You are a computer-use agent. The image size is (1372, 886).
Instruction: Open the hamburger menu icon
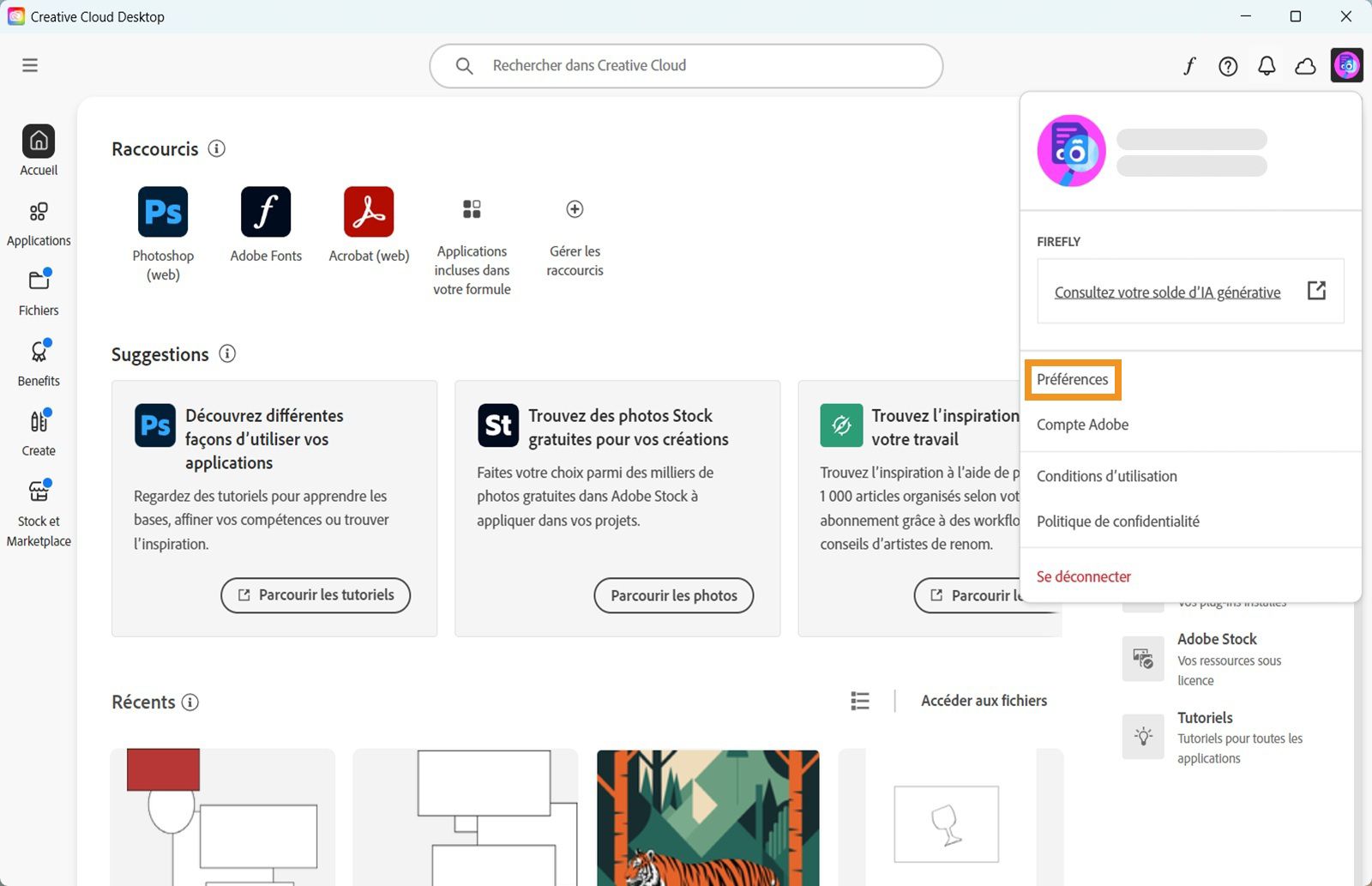click(x=30, y=65)
